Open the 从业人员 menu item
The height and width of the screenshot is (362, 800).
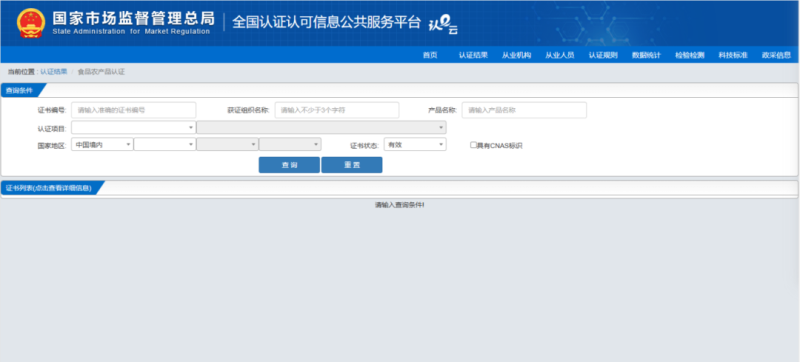coord(560,55)
